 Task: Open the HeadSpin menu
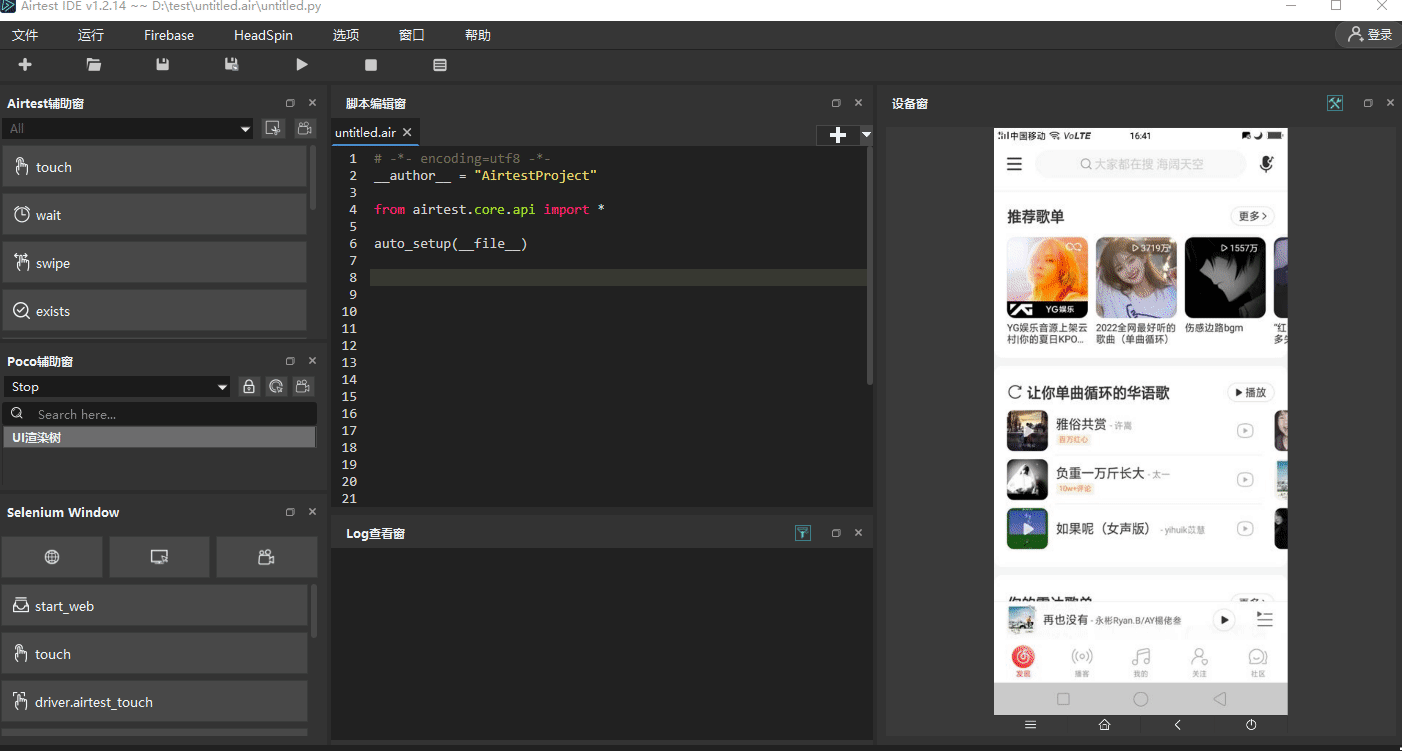(x=263, y=35)
